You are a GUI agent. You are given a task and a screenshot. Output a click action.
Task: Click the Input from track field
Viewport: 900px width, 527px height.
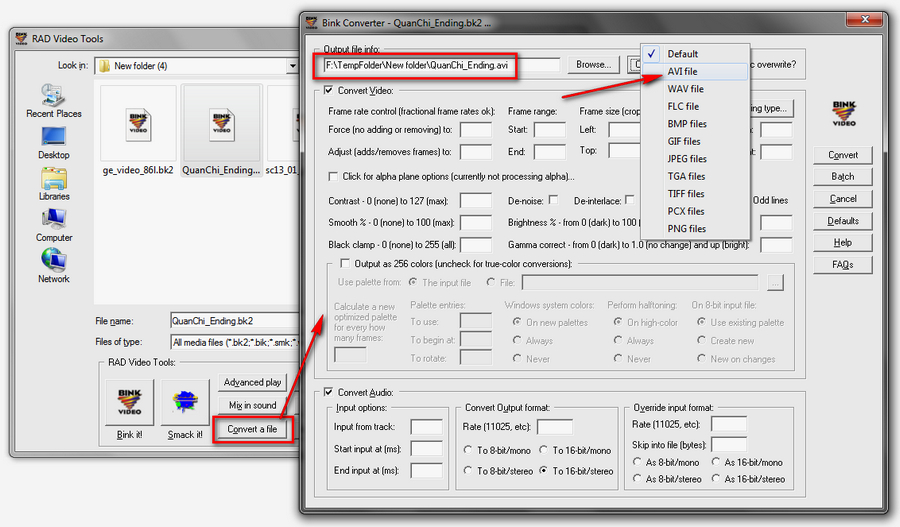(426, 427)
